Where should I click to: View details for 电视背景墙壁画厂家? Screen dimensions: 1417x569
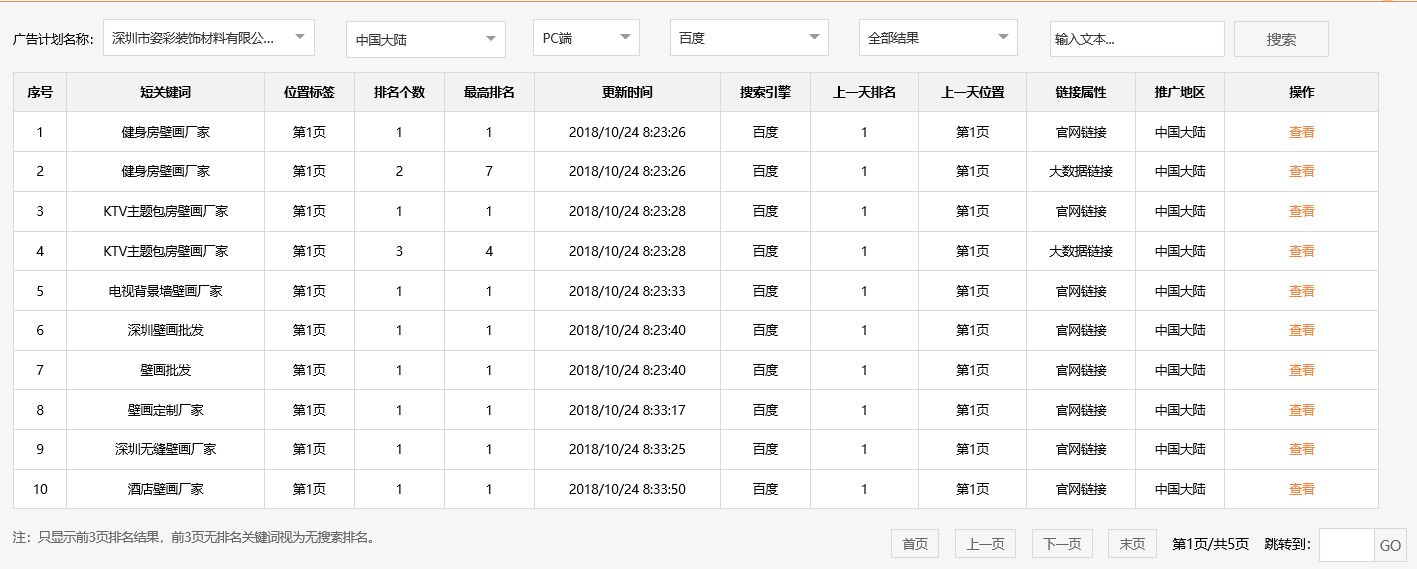click(1301, 291)
